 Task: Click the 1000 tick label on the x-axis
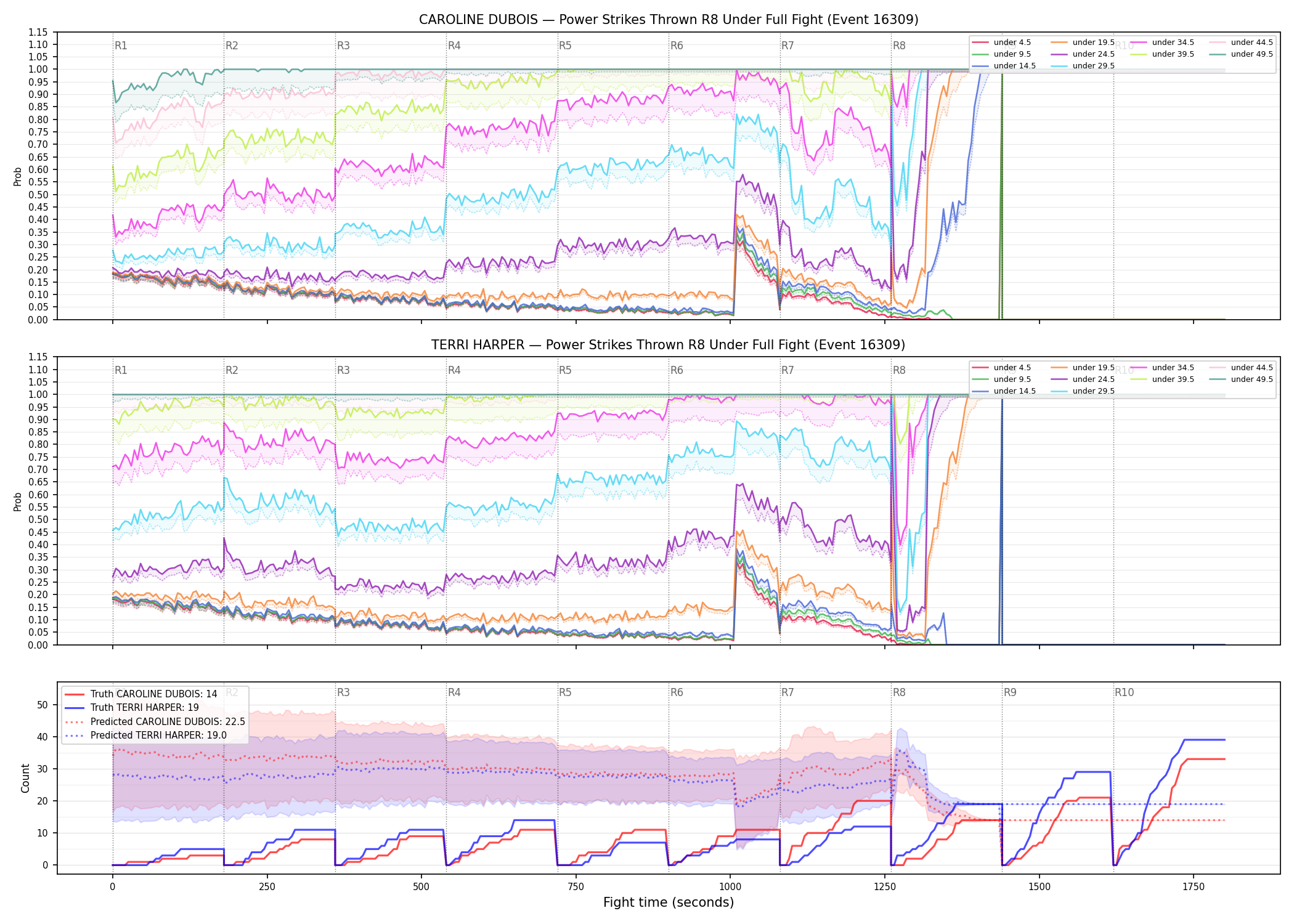tap(730, 887)
